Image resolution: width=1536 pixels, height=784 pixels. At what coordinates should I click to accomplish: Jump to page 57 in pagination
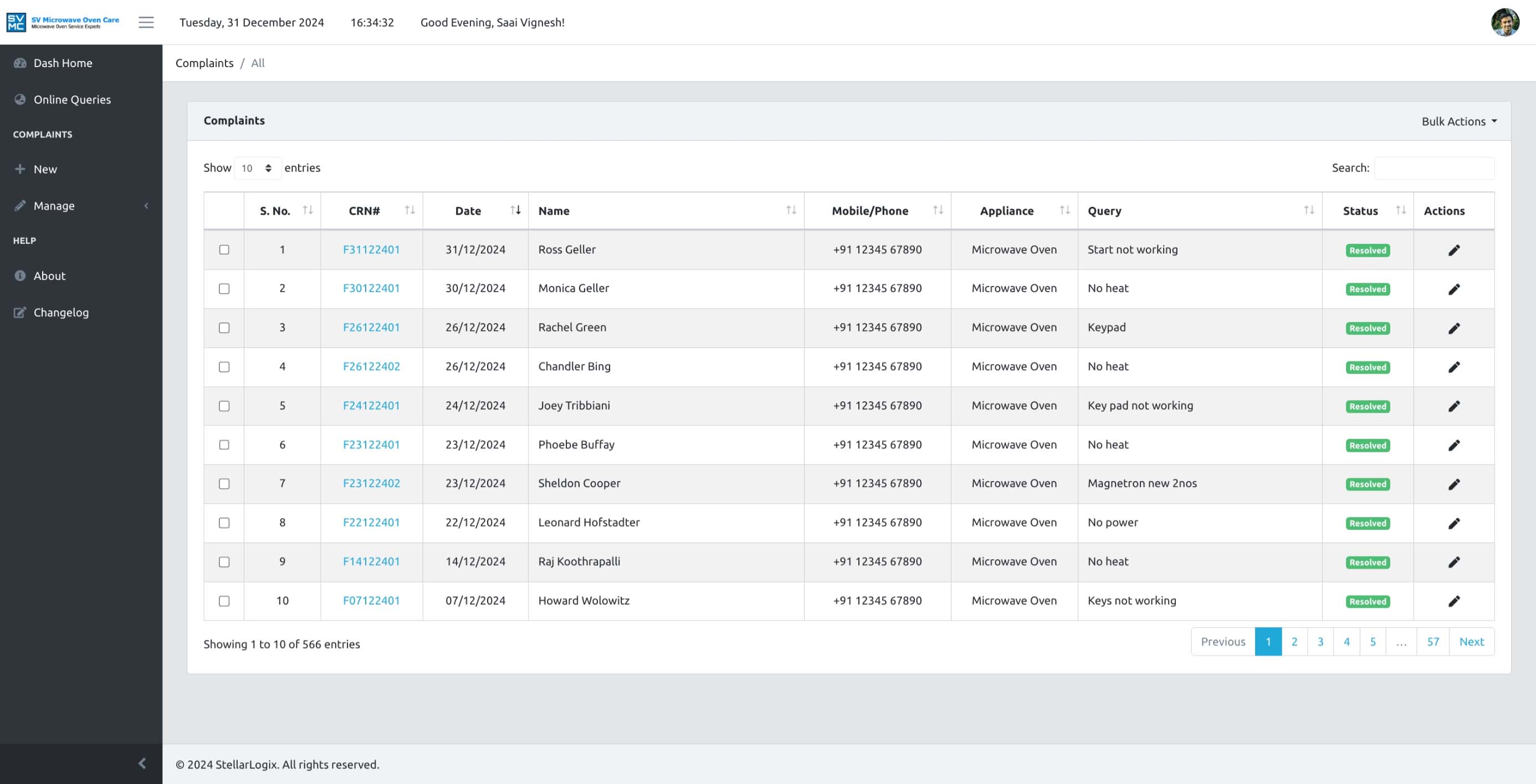[x=1432, y=642]
